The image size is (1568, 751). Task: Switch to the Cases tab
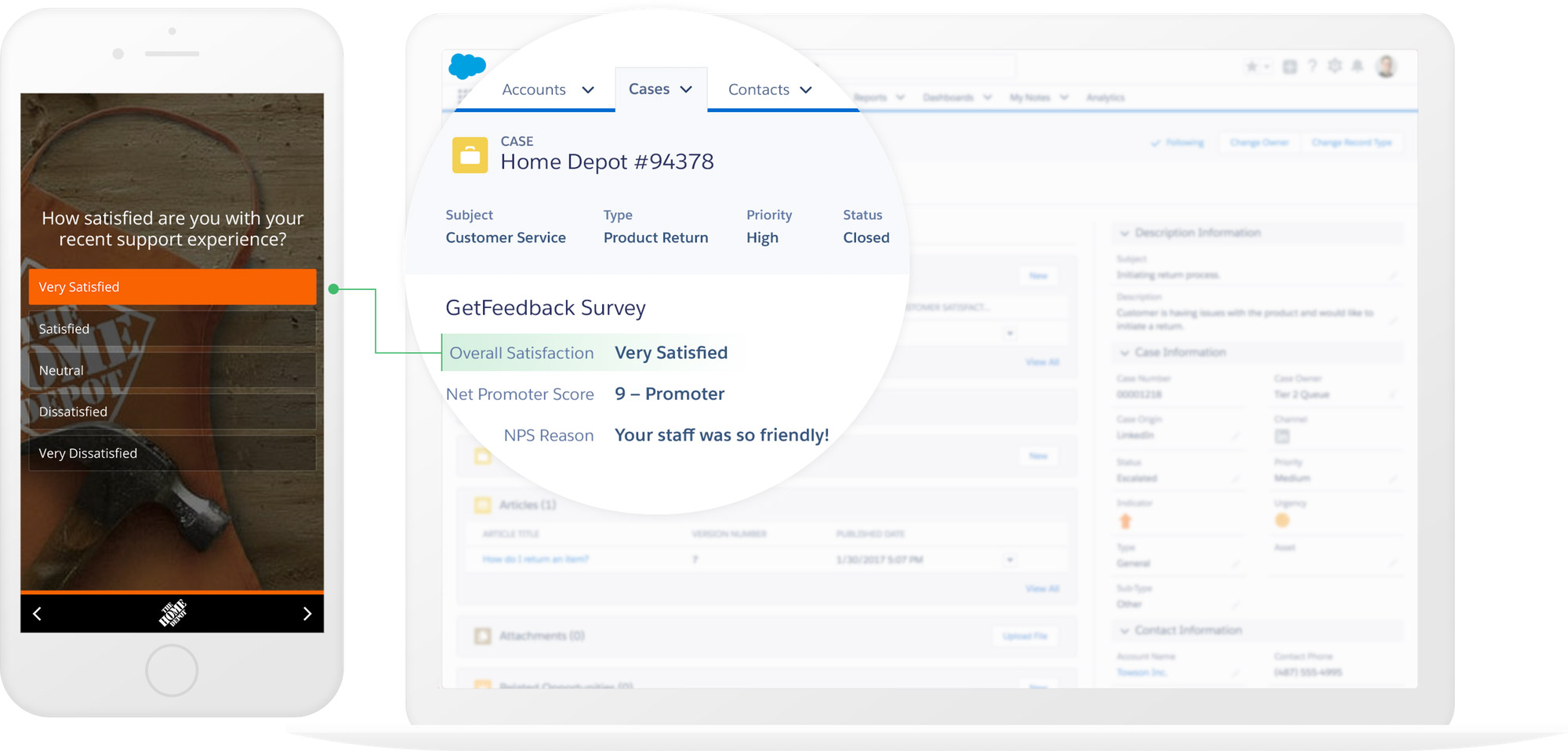click(x=649, y=89)
